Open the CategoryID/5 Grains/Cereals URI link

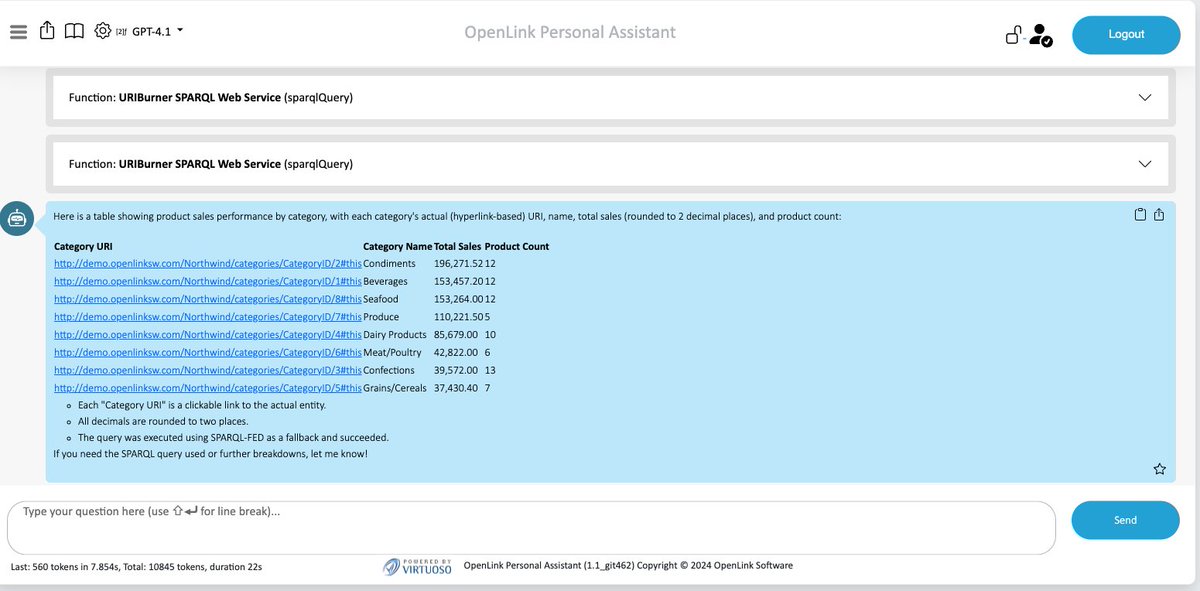[x=207, y=388]
